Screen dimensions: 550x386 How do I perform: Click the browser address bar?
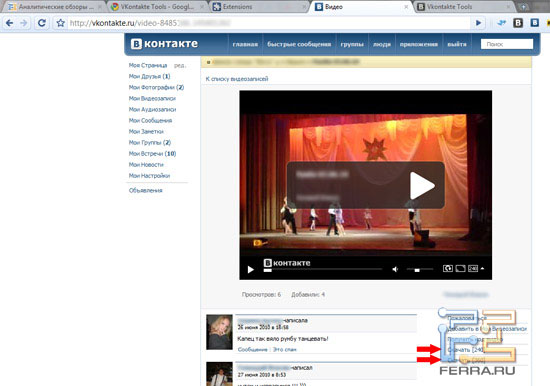click(268, 23)
